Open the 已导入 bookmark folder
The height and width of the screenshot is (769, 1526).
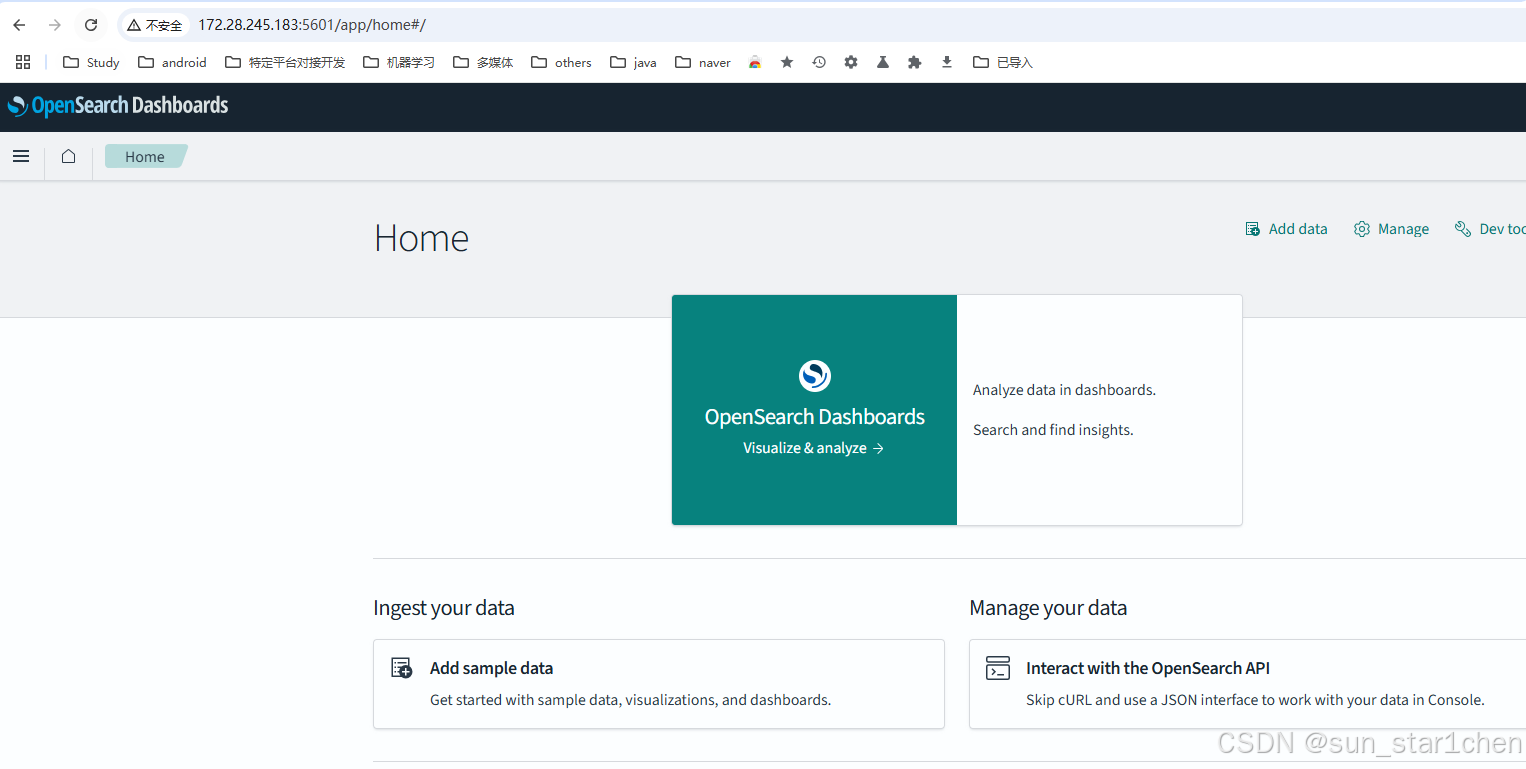pos(1002,62)
